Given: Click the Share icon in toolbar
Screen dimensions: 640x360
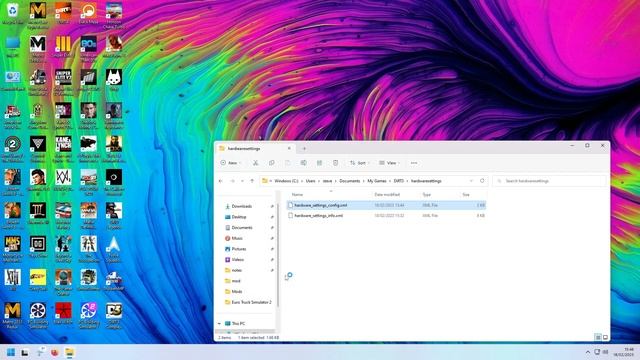Looking at the screenshot, I should coord(319,163).
